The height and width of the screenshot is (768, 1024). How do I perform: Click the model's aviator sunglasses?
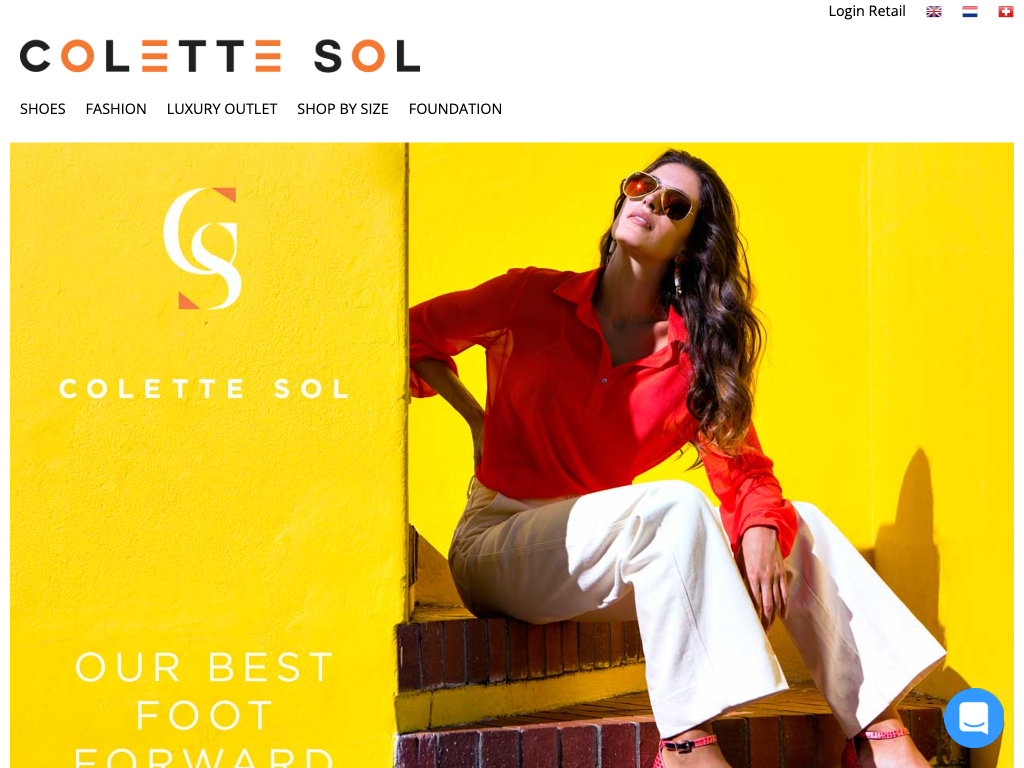tap(657, 195)
